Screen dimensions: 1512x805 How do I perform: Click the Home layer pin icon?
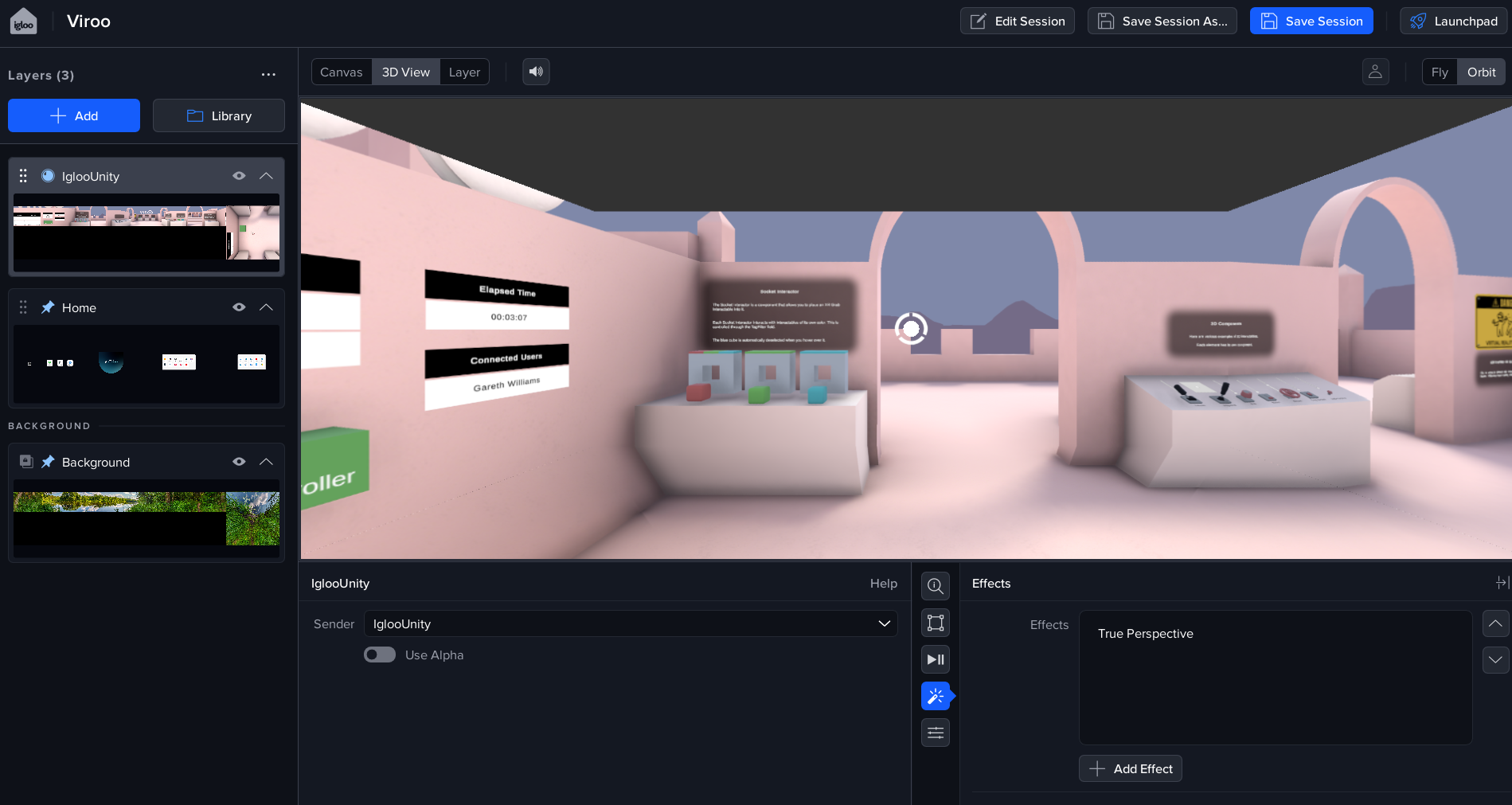(48, 307)
